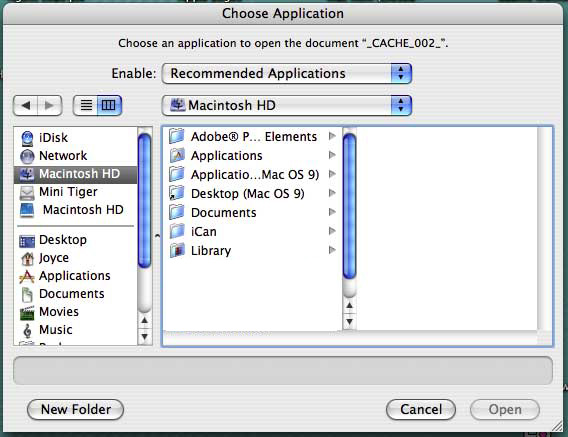
Task: Click Documents folder icon in file column
Action: point(177,212)
